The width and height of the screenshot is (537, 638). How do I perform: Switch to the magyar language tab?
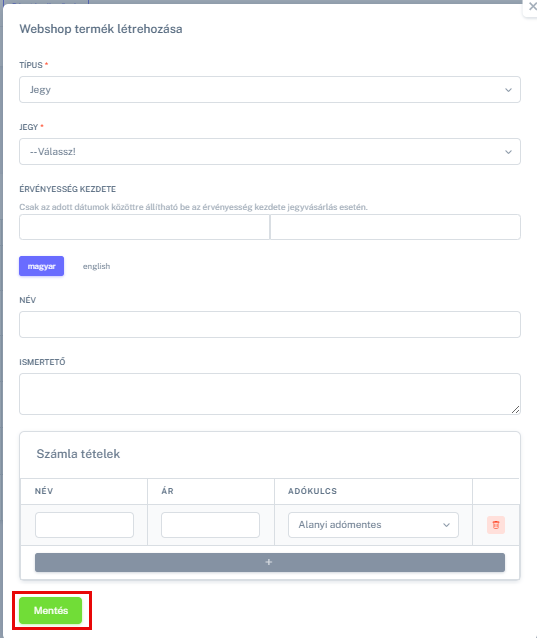click(41, 266)
